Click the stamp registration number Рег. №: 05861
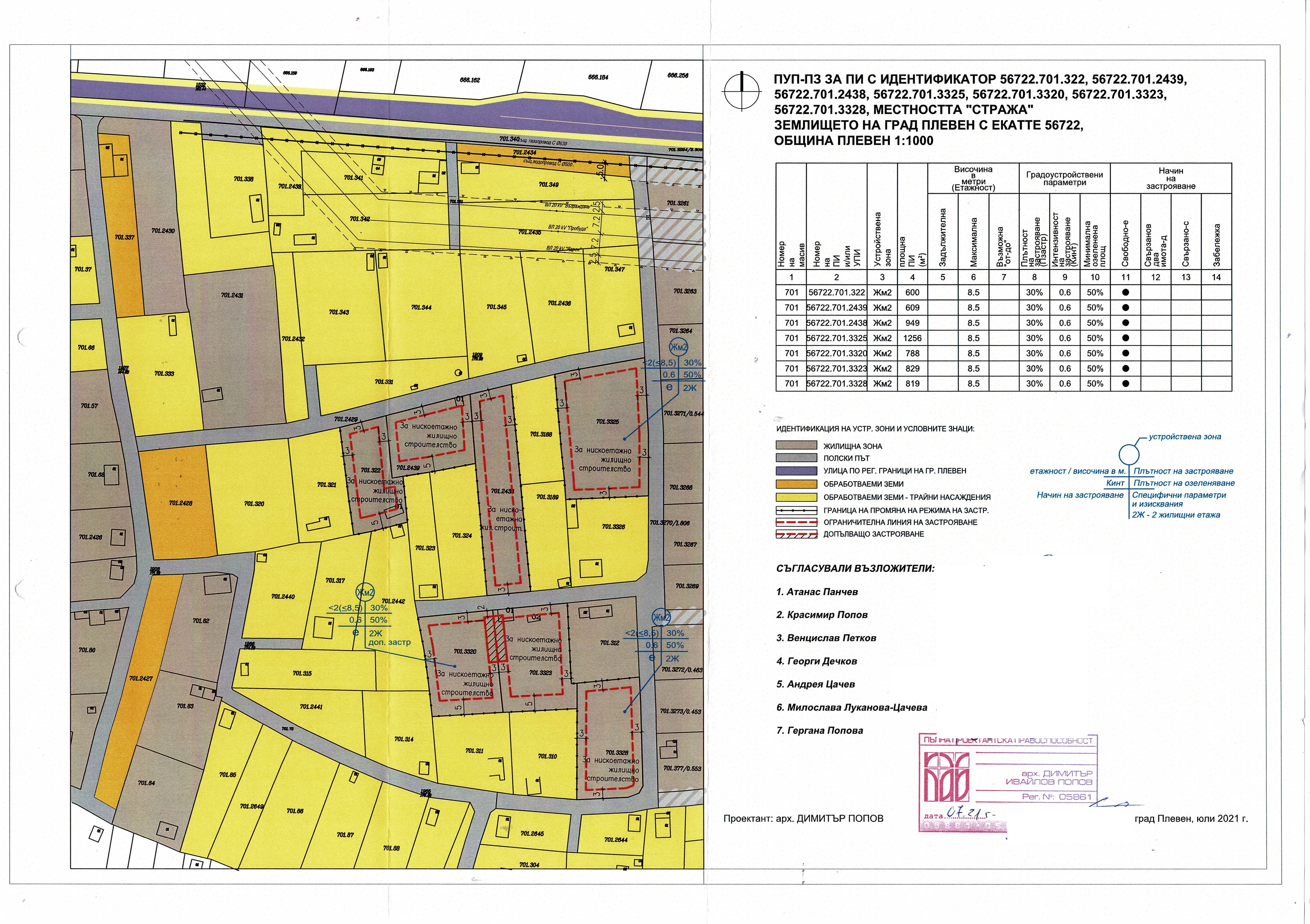1310x924 pixels. (x=1057, y=797)
